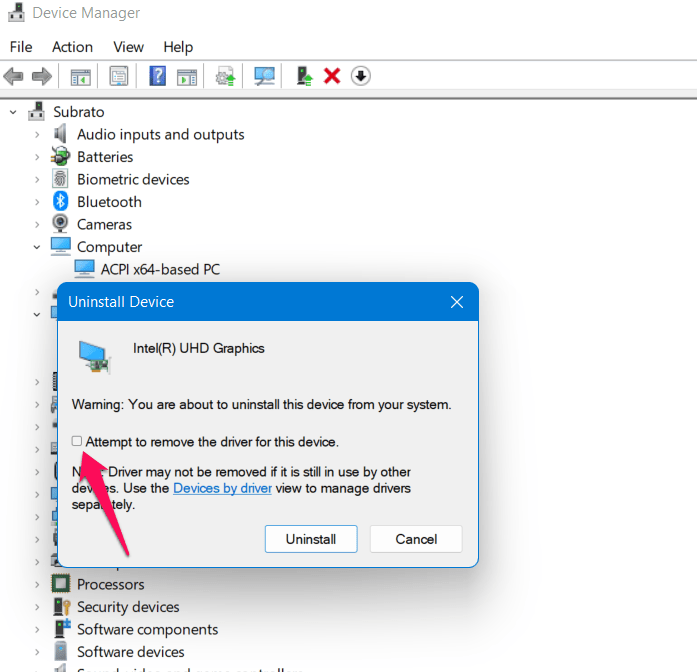Check Attempt to remove the driver checkbox
Image resolution: width=697 pixels, height=672 pixels.
click(x=77, y=441)
